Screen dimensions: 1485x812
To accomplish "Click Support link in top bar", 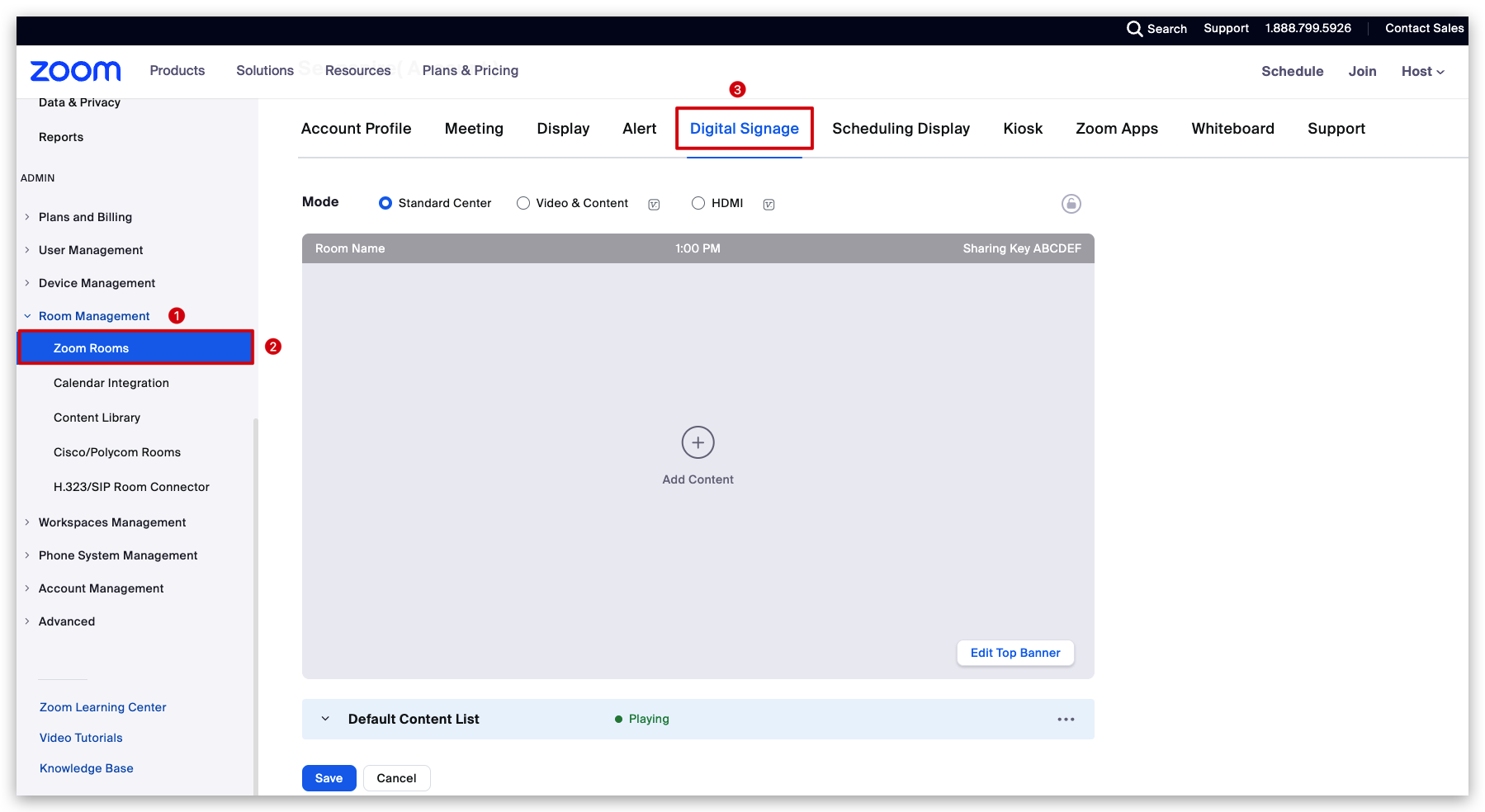I will pyautogui.click(x=1226, y=28).
